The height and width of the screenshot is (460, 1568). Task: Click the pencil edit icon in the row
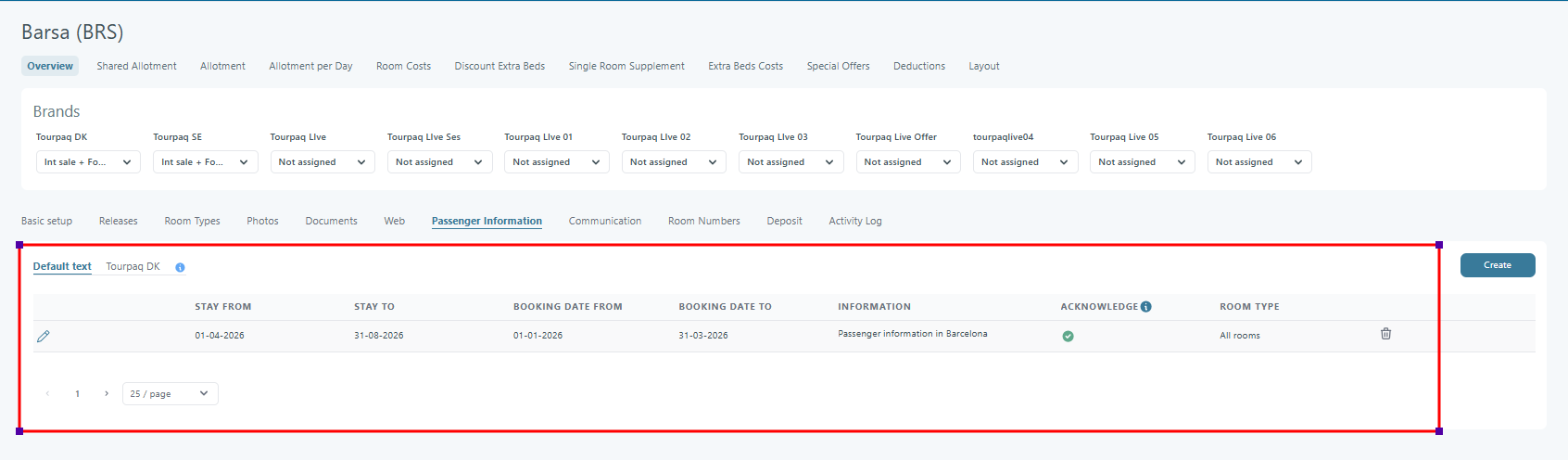(x=43, y=337)
